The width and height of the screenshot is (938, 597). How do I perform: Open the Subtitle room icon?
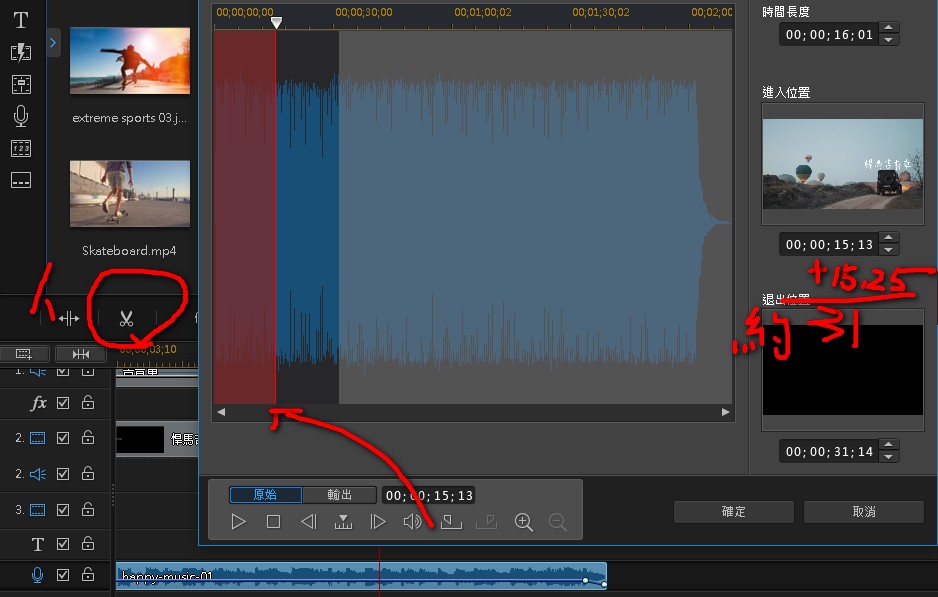click(21, 180)
